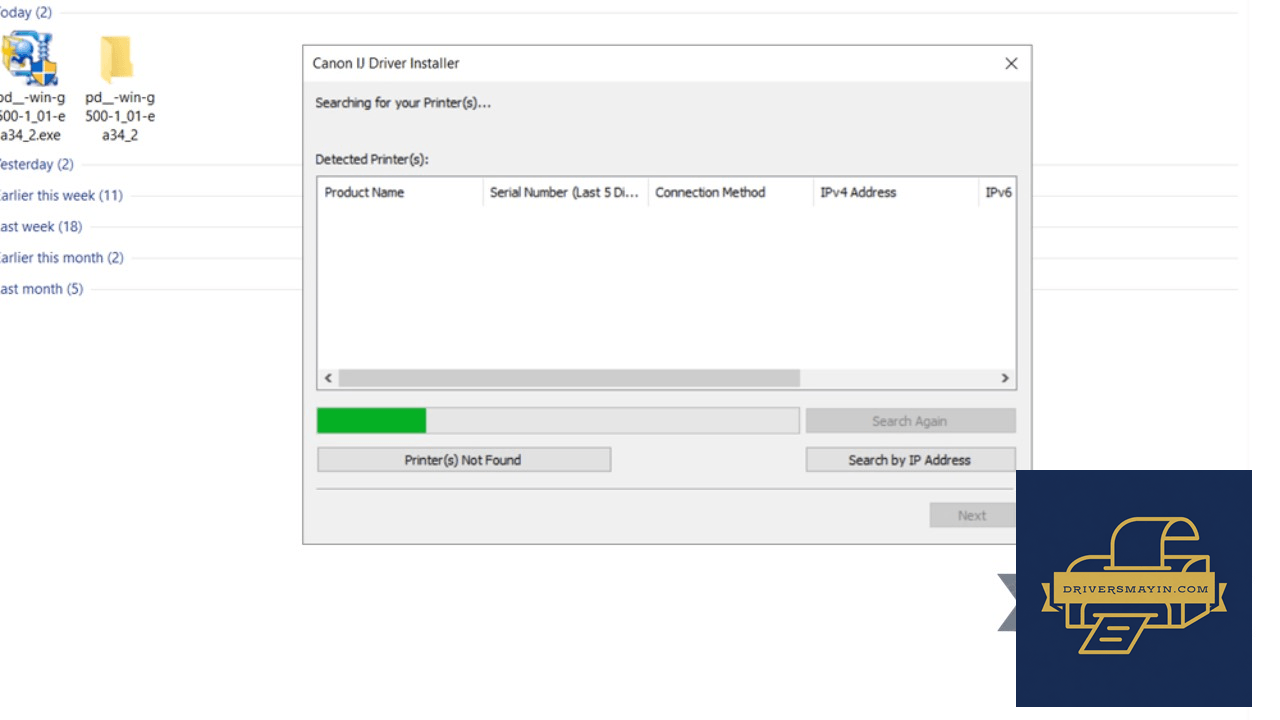Click the a34_2 folder name label
The height and width of the screenshot is (720, 1280).
(x=120, y=116)
